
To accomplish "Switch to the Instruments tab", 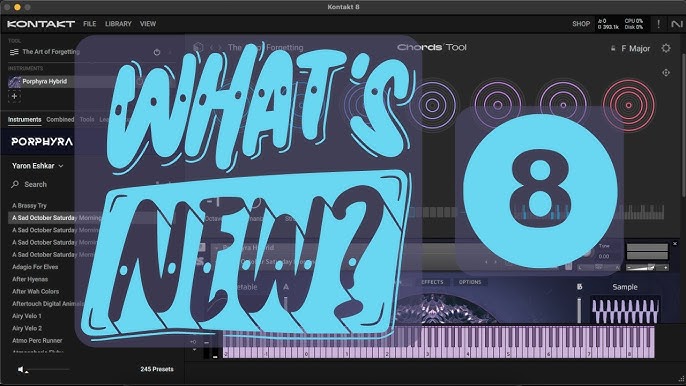I will coord(24,119).
